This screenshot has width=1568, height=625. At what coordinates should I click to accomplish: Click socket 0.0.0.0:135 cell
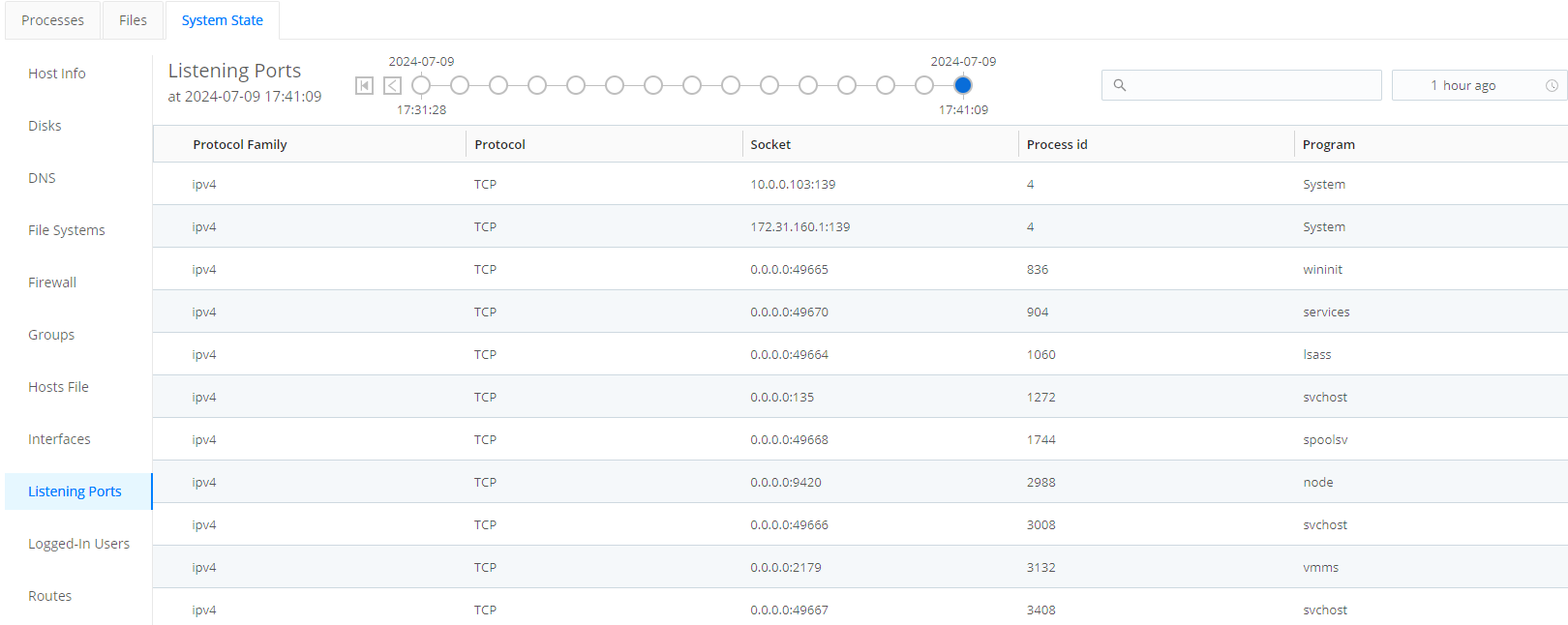[x=782, y=397]
